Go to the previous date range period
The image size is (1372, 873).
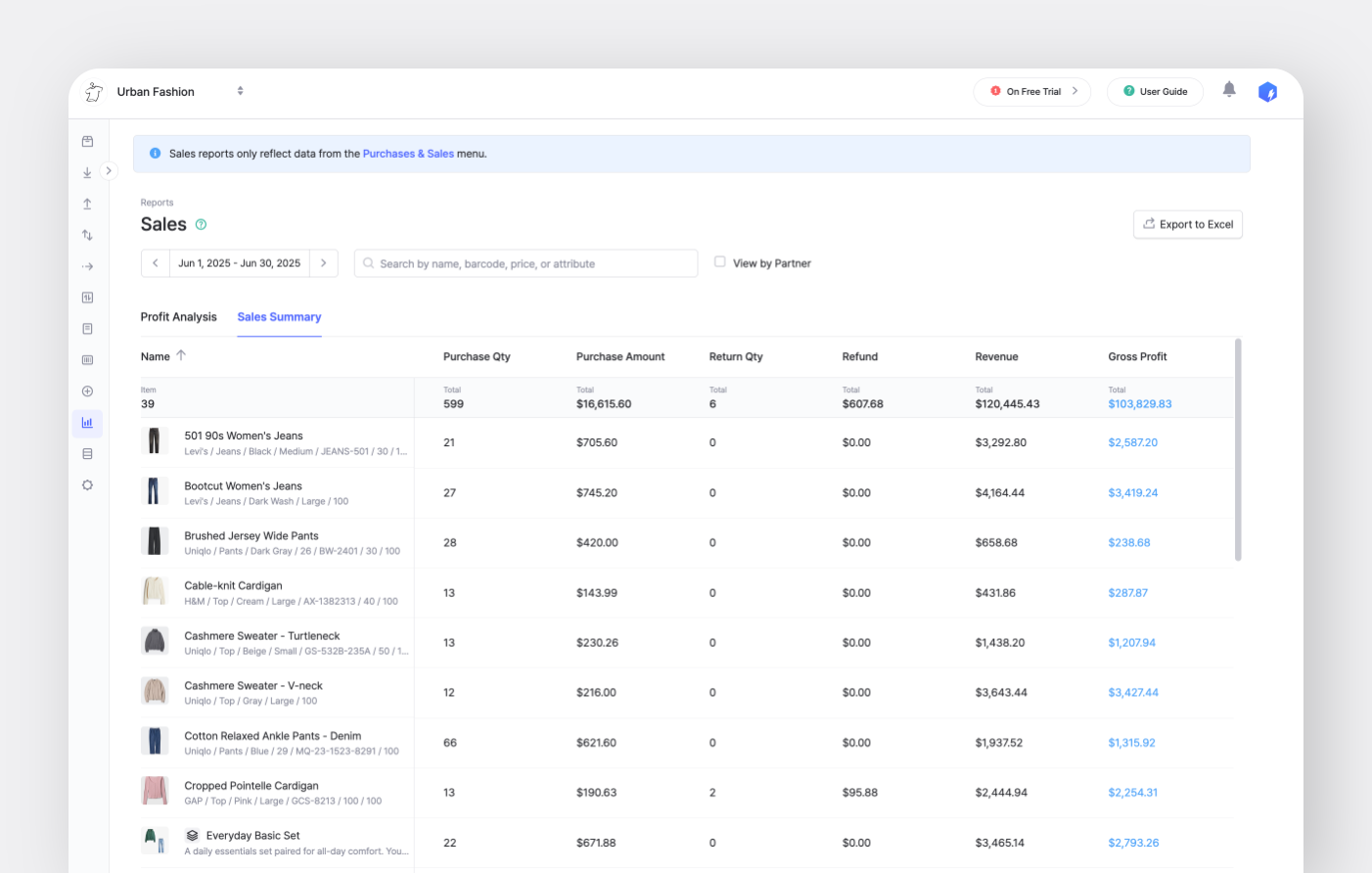tap(155, 263)
